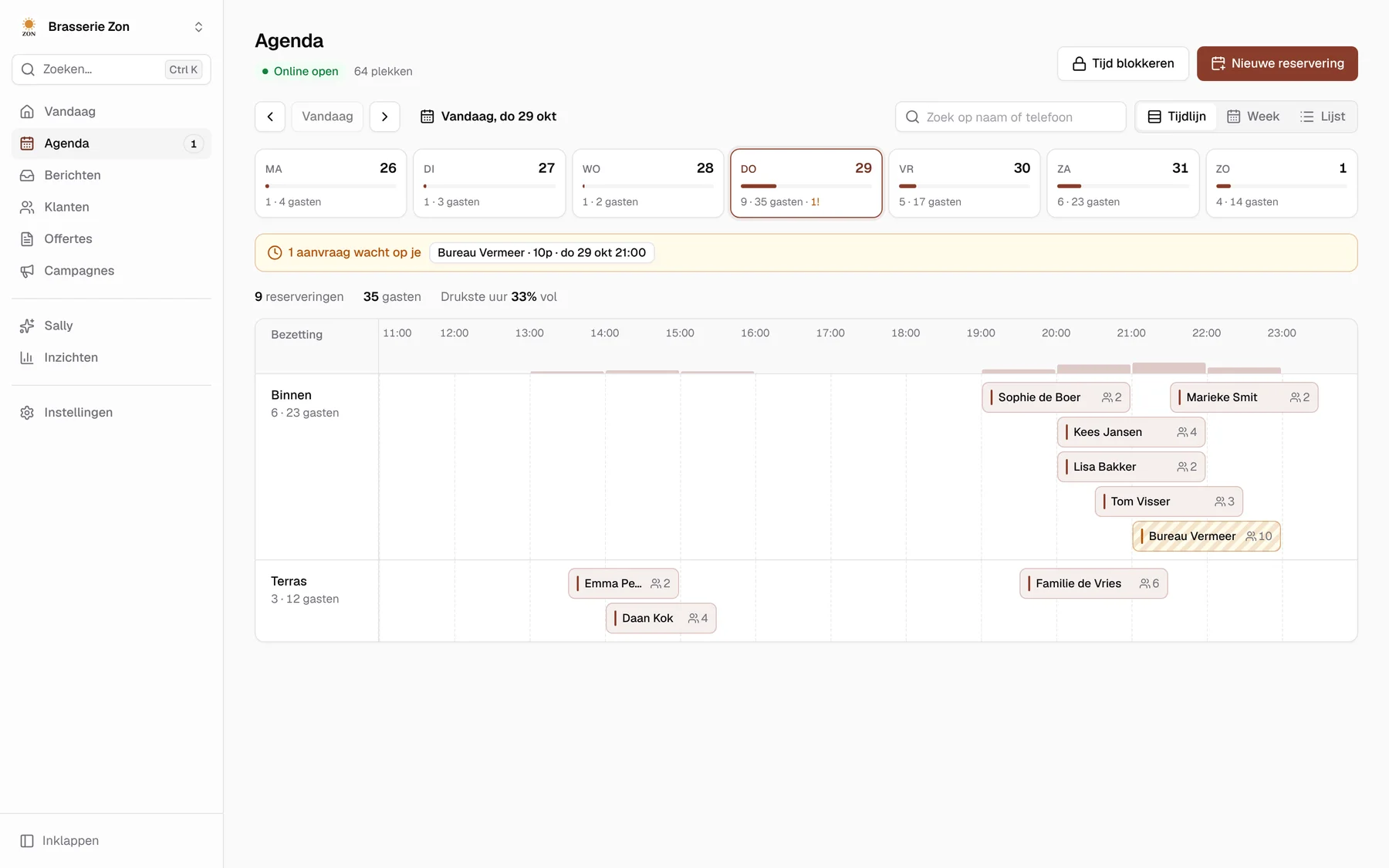The width and height of the screenshot is (1389, 868).
Task: Open Sally assistant sparkle item
Action: pos(111,326)
